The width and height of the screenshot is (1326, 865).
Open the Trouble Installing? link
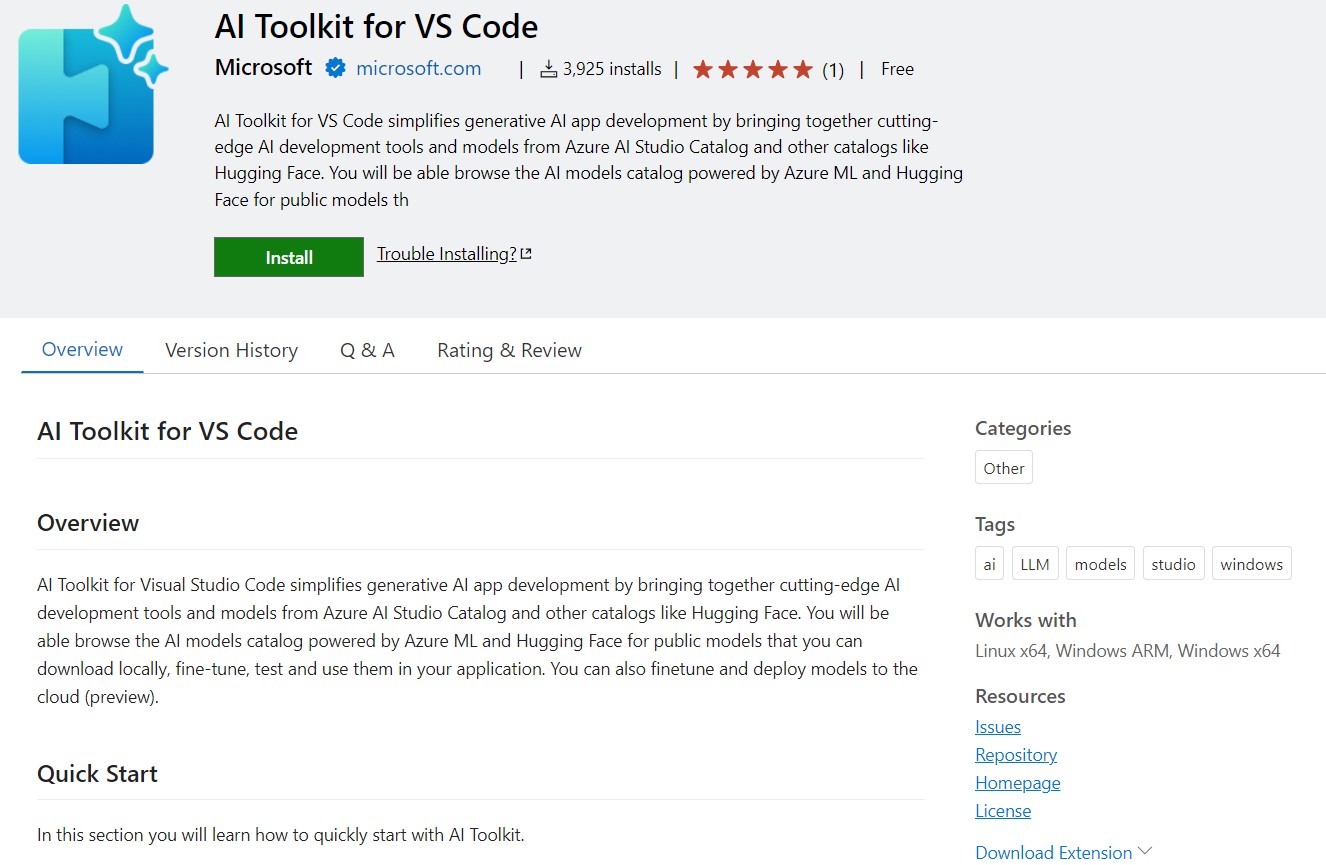(446, 254)
